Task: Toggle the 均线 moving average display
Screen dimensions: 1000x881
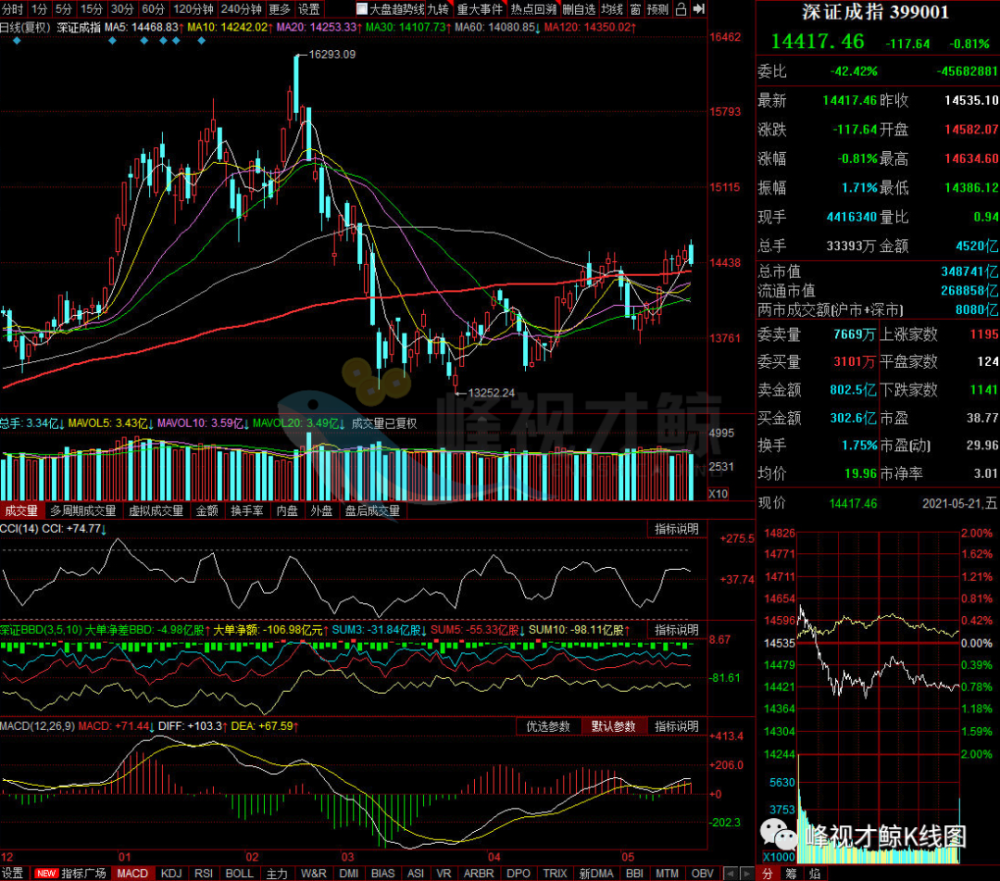Action: [x=612, y=9]
